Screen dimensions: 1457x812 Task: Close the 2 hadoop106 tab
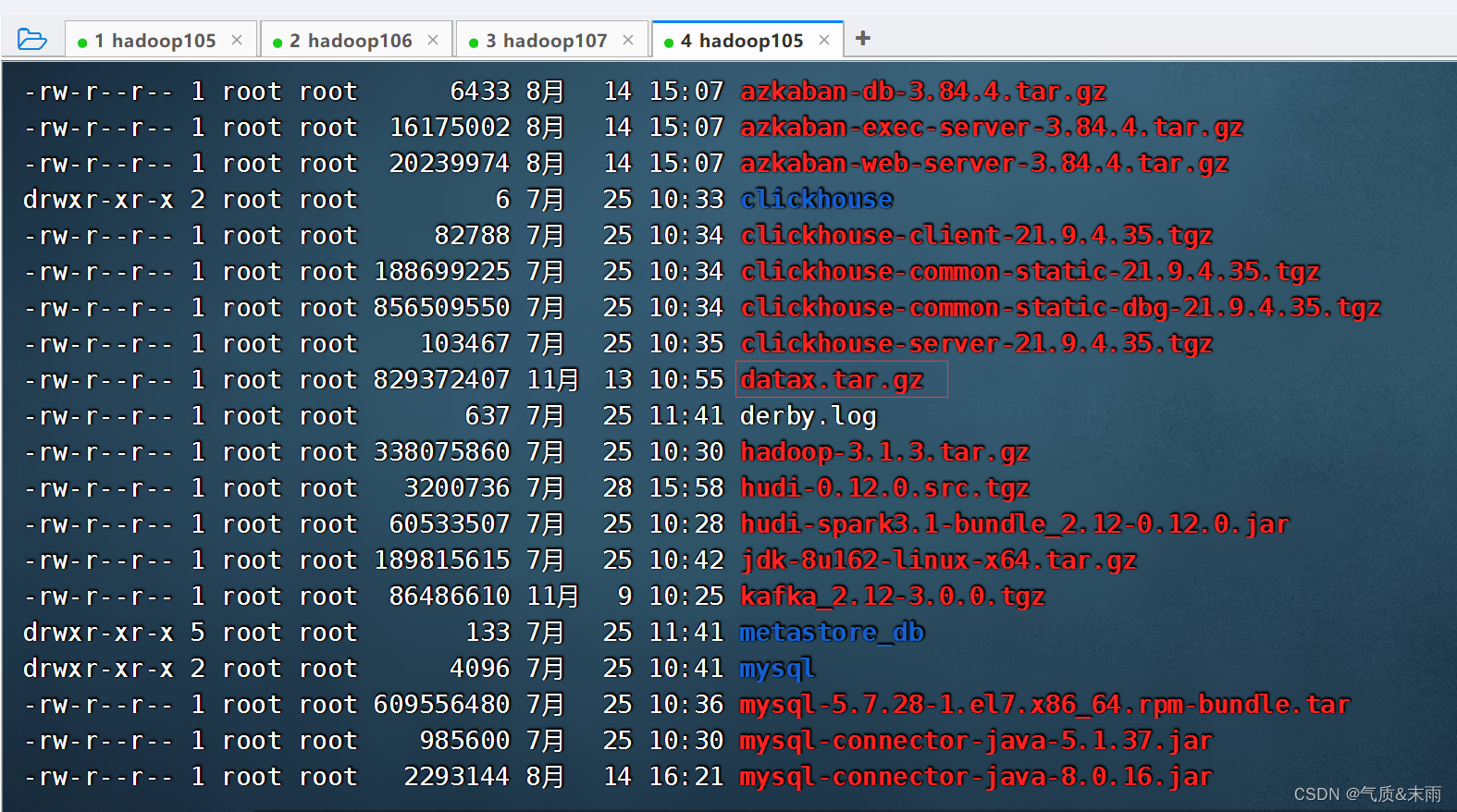433,40
